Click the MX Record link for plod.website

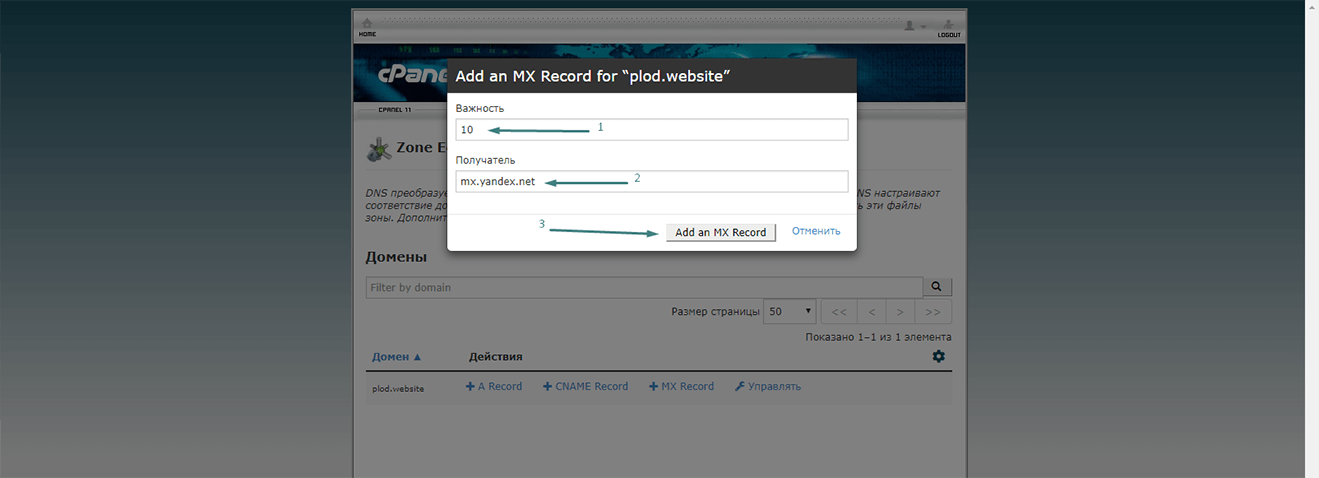(x=681, y=386)
